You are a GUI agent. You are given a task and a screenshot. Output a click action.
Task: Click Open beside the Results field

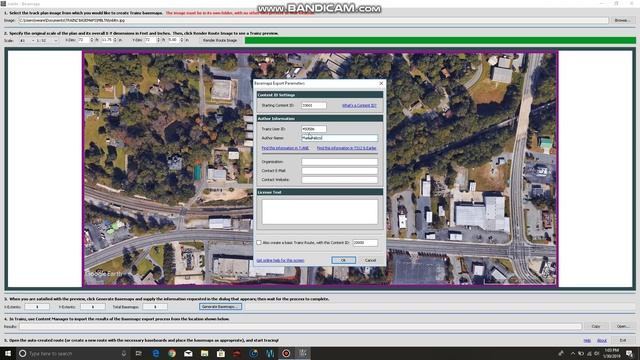[x=622, y=326]
